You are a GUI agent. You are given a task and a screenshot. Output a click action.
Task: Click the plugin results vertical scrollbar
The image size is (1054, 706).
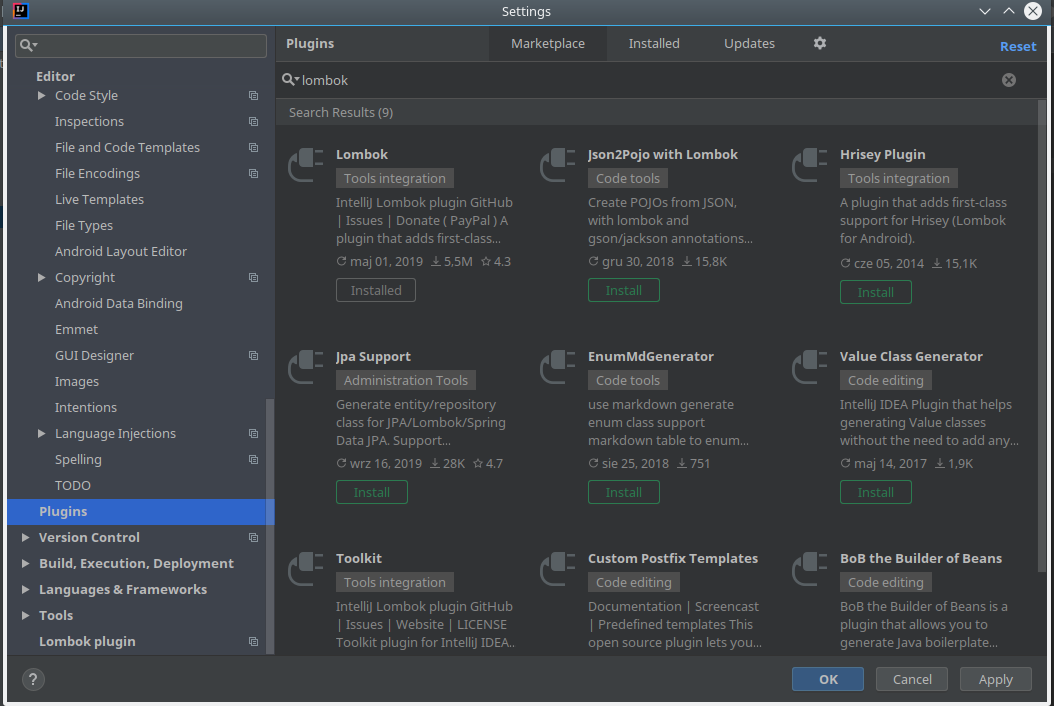click(x=1042, y=336)
